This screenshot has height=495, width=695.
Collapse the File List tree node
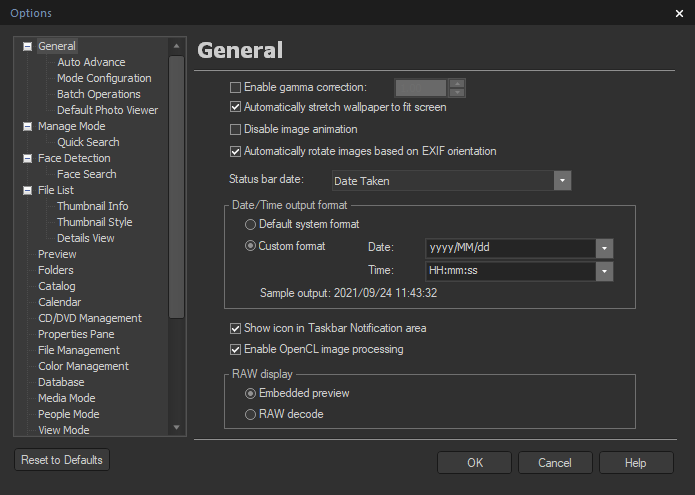coord(27,191)
